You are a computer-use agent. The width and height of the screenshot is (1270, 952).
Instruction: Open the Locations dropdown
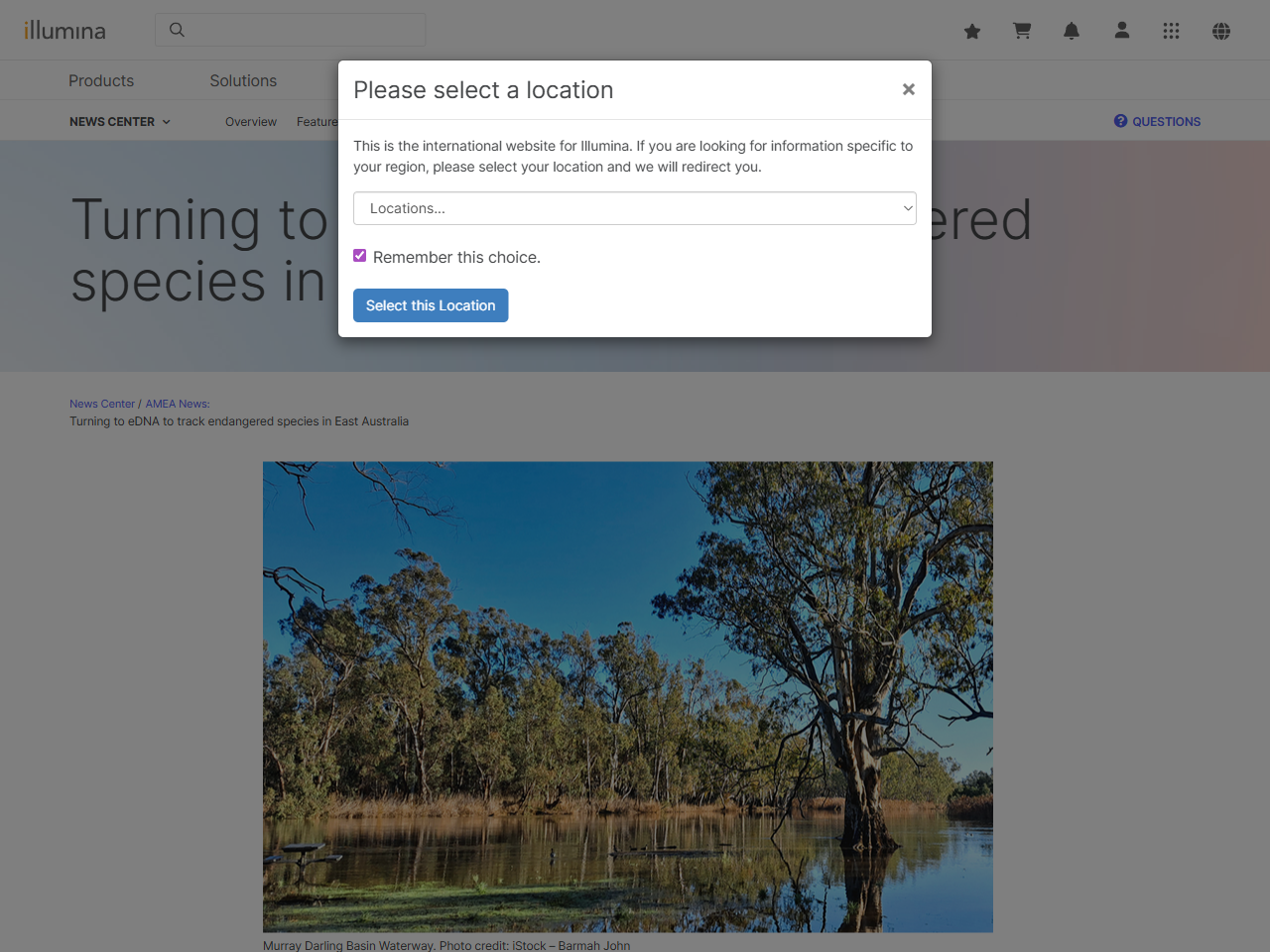pyautogui.click(x=635, y=208)
